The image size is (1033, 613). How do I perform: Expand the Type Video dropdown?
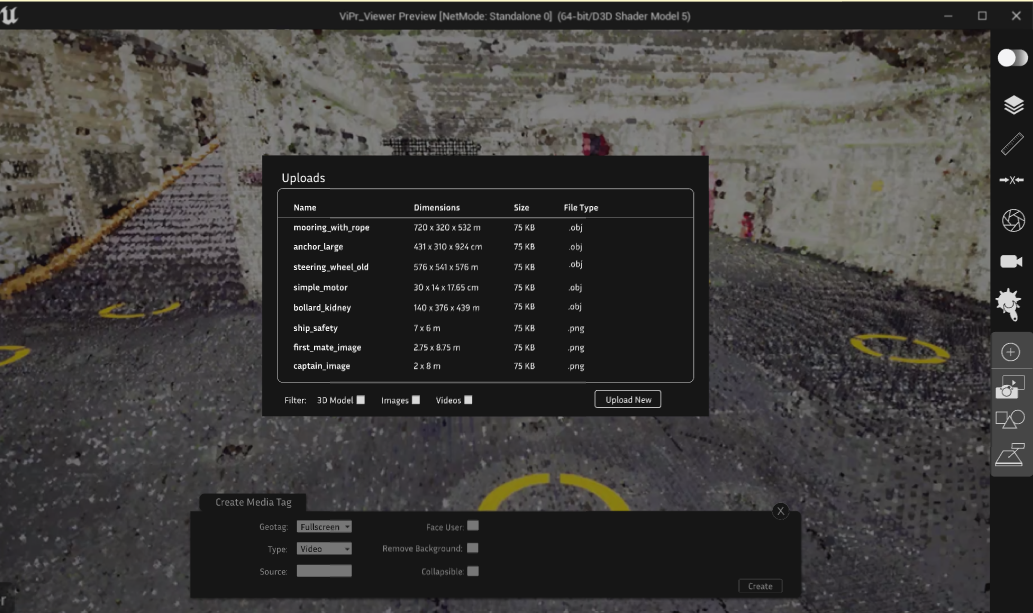pyautogui.click(x=324, y=549)
